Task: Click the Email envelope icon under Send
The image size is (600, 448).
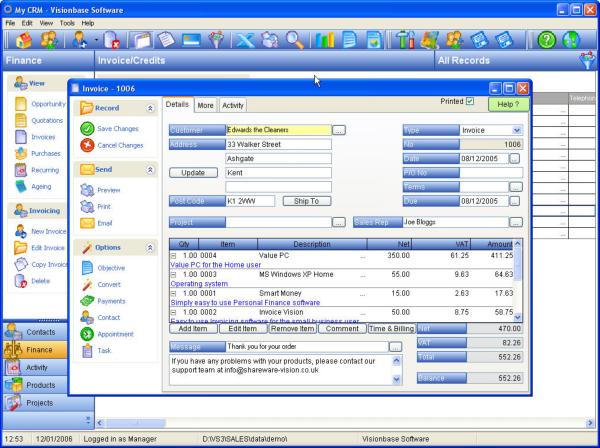Action: [x=87, y=223]
